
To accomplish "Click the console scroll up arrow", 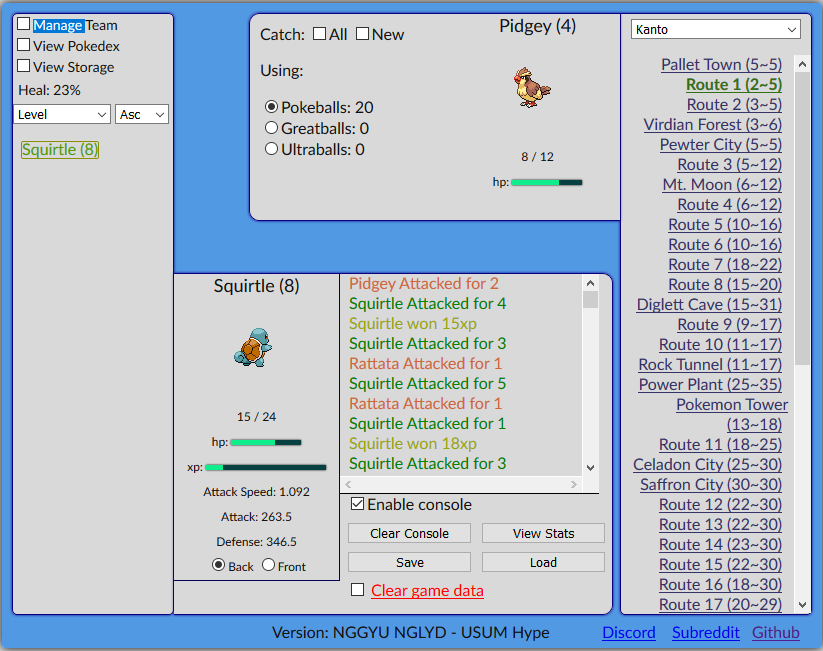I will [x=590, y=283].
